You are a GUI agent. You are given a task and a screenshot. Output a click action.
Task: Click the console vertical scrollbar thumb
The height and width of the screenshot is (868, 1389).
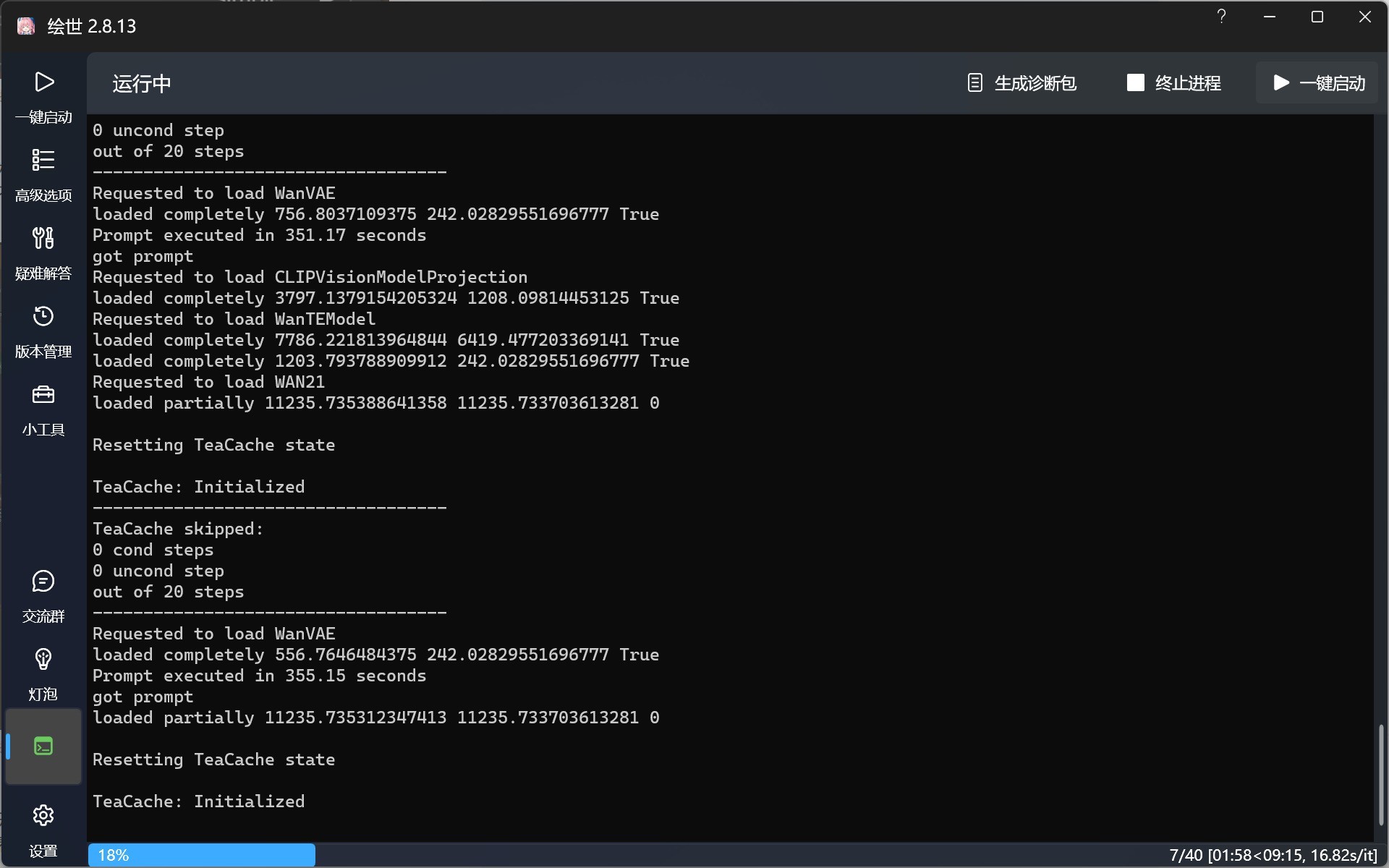(1380, 774)
